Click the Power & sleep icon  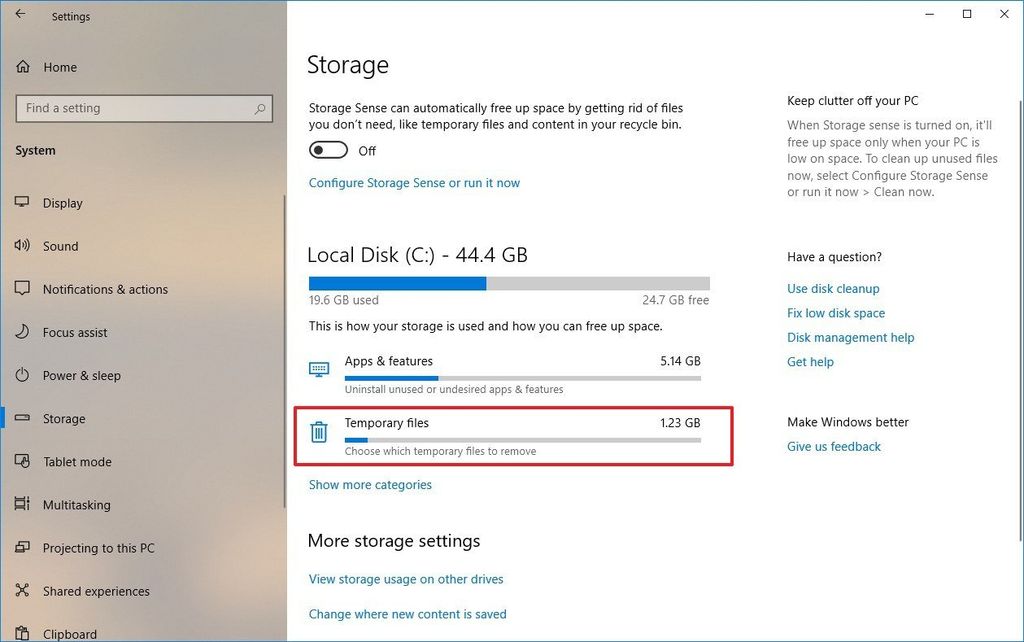click(22, 375)
